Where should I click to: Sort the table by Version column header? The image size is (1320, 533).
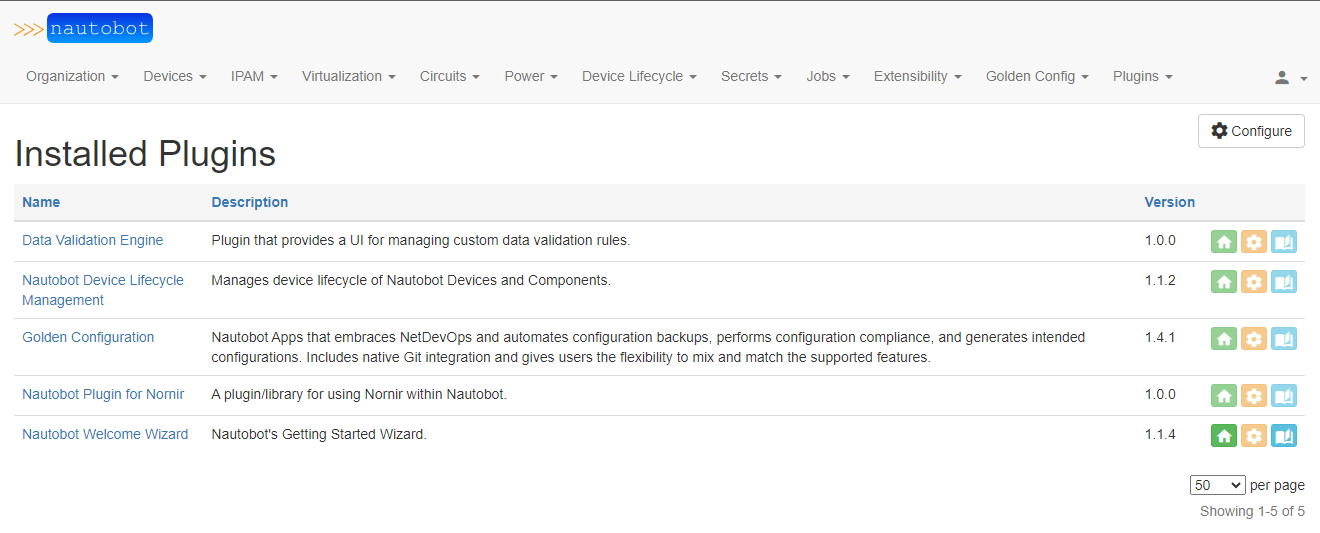[x=1169, y=202]
